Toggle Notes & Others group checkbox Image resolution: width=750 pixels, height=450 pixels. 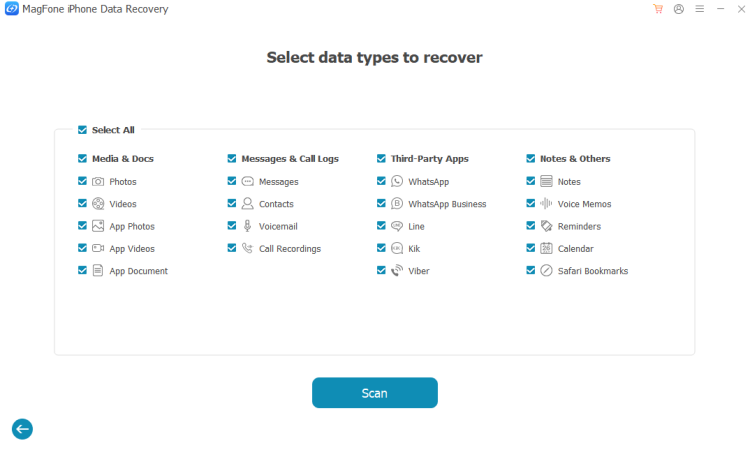[530, 158]
